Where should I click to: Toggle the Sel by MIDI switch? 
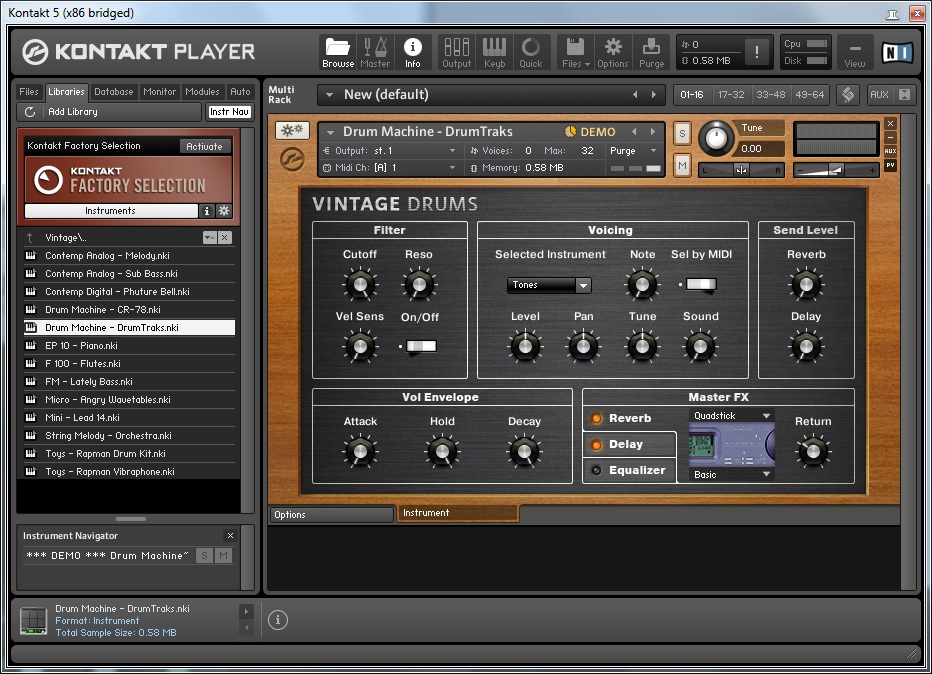[701, 285]
